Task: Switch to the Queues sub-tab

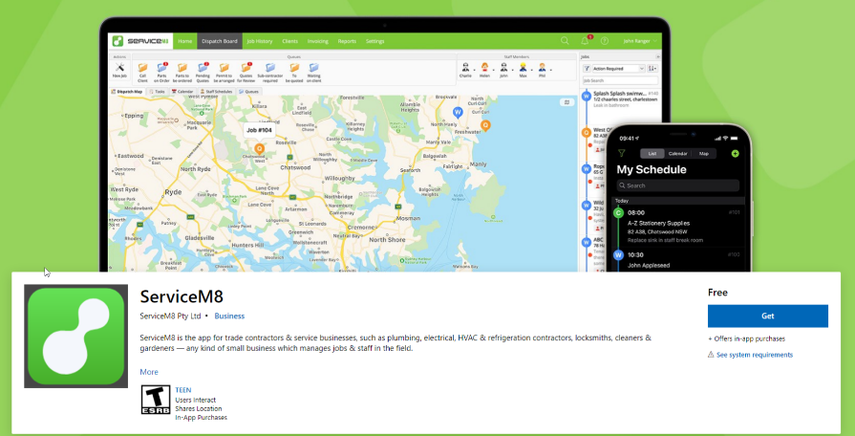Action: click(x=249, y=92)
